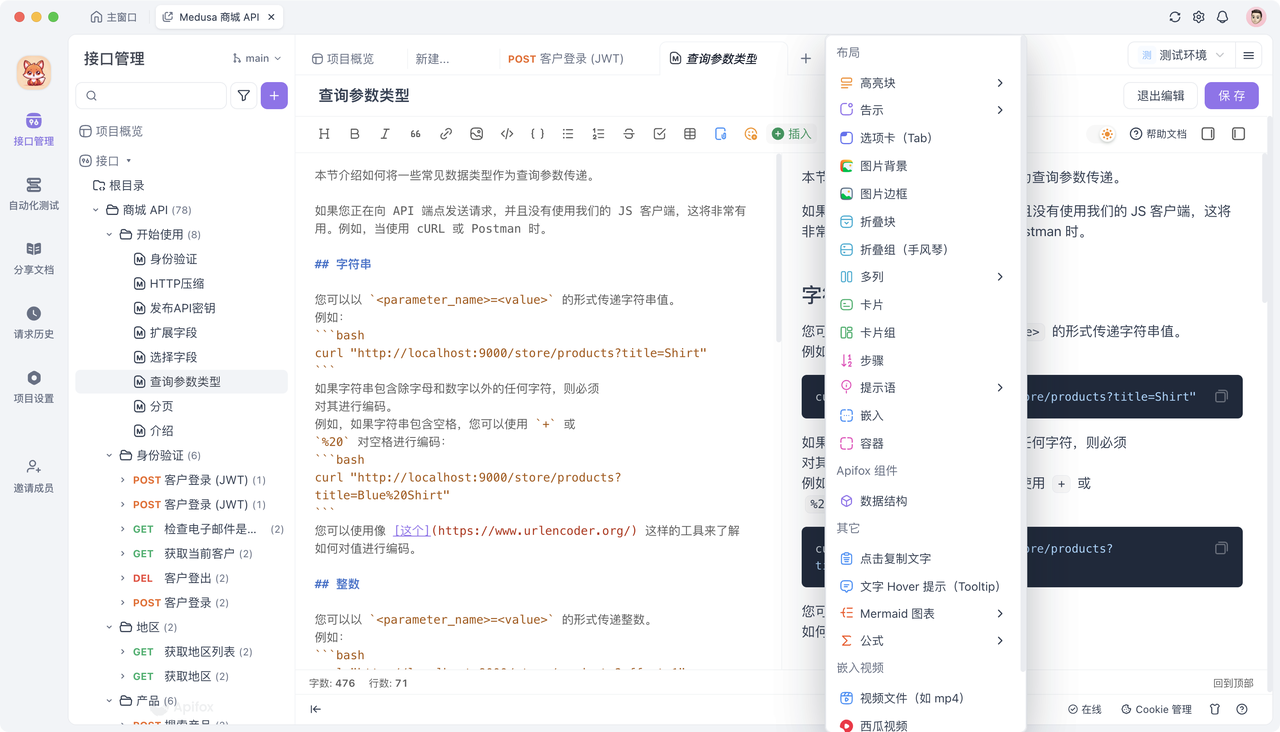Select 选项卡（Tab）menu item
1280x732 pixels.
tap(922, 138)
